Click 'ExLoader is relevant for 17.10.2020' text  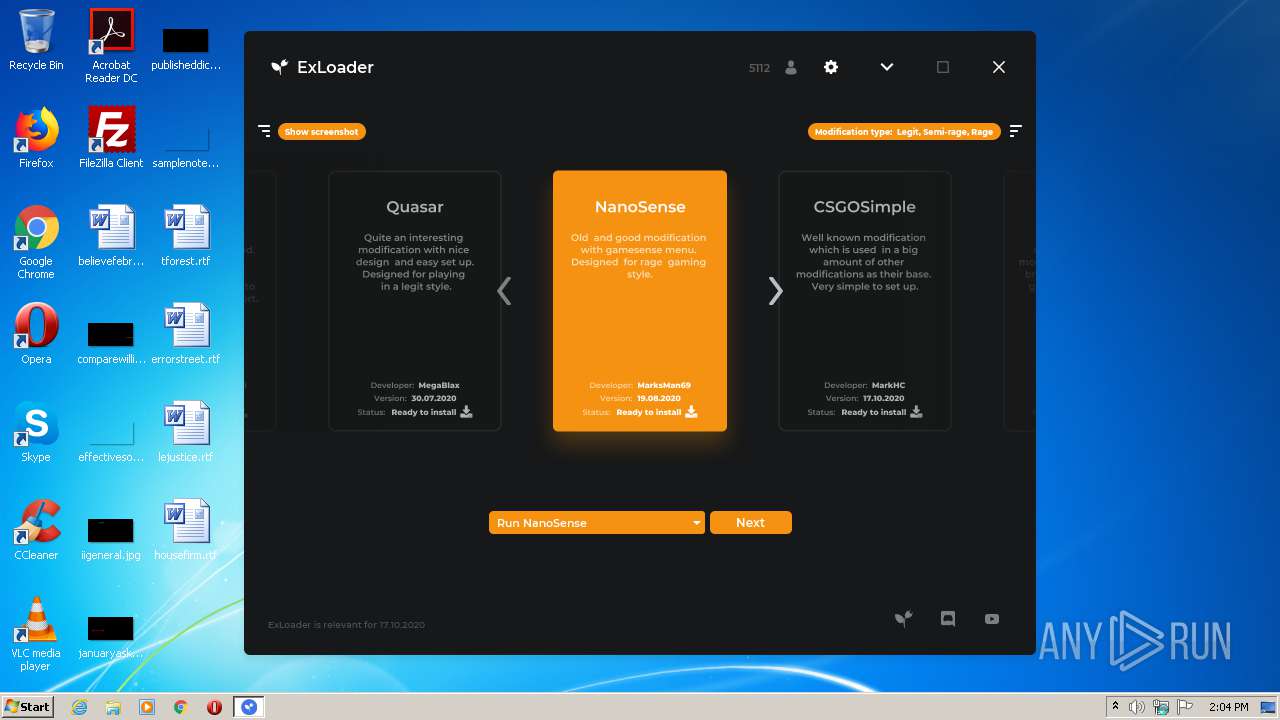(x=346, y=625)
